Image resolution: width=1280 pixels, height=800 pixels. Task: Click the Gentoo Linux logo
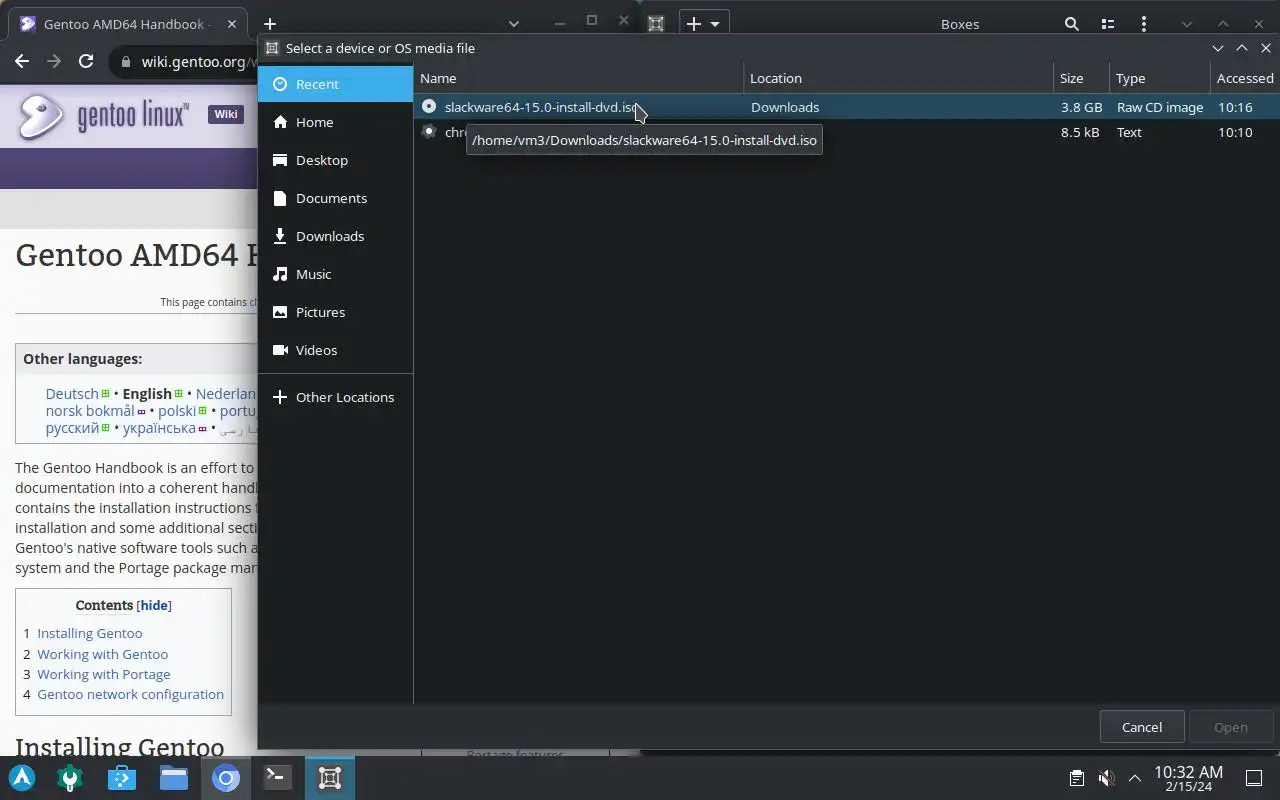pyautogui.click(x=104, y=116)
